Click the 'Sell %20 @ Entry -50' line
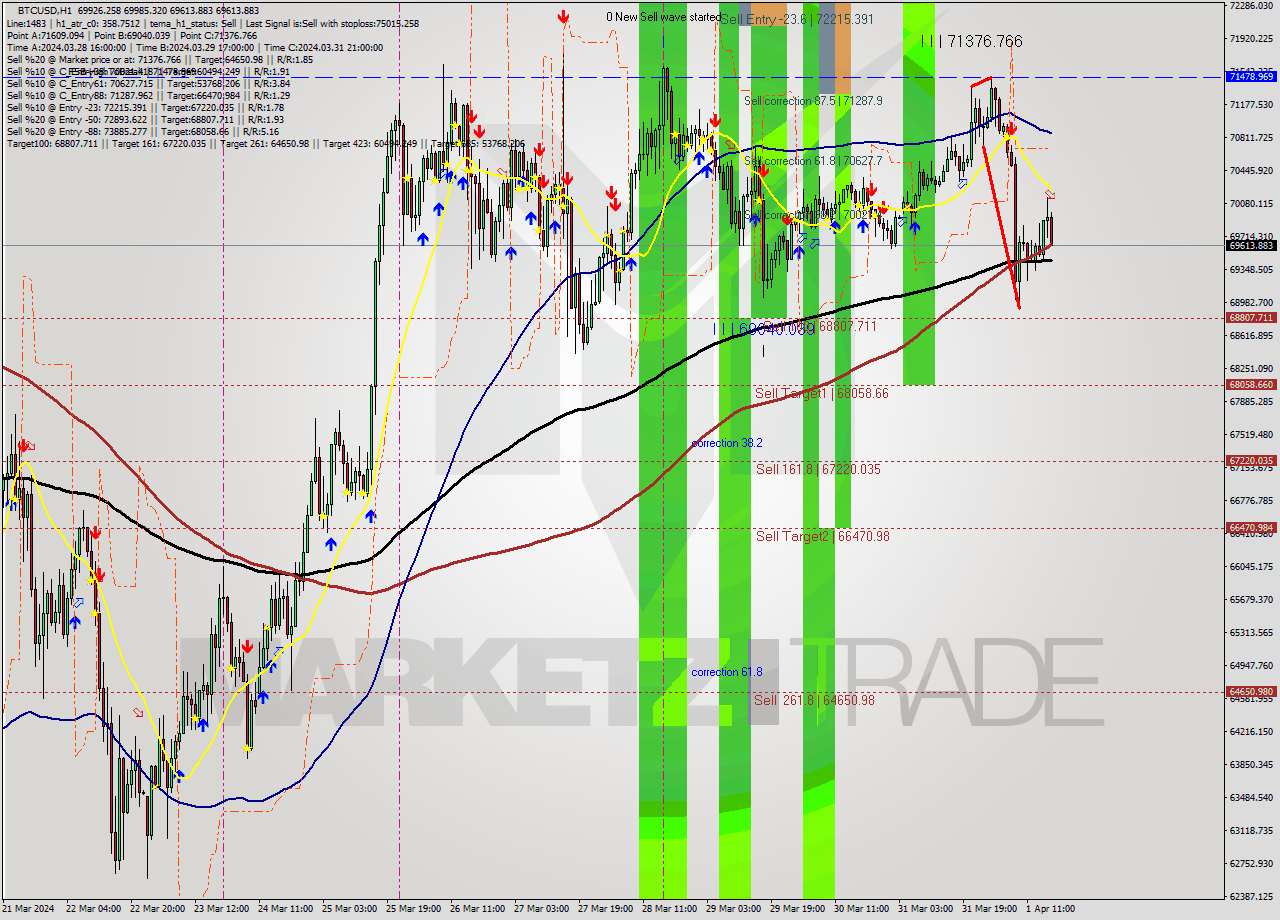The height and width of the screenshot is (920, 1280). point(145,120)
